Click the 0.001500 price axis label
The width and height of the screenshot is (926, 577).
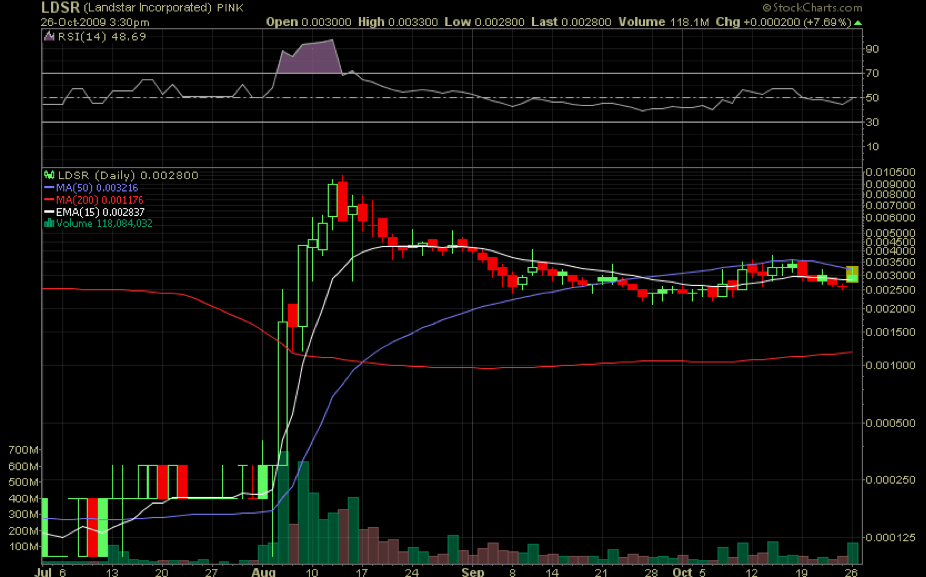click(x=890, y=332)
